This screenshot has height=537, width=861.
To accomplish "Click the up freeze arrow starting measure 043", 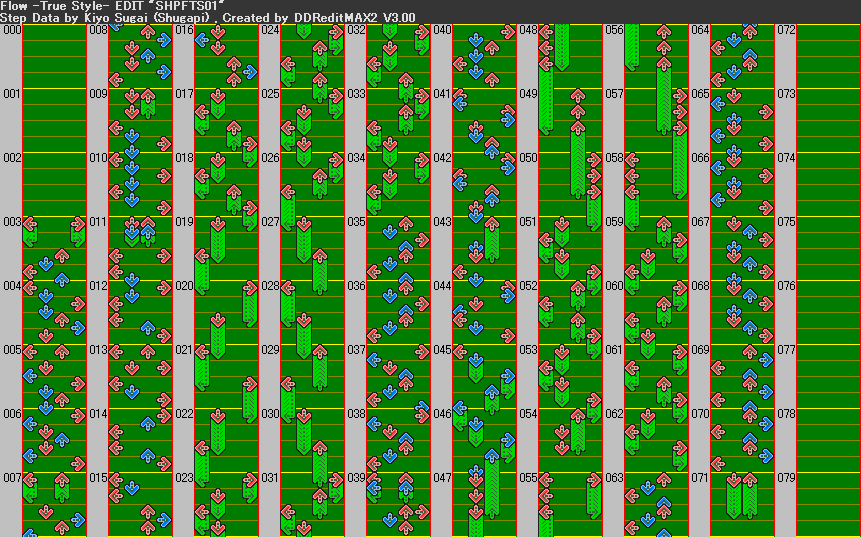I will tap(492, 239).
